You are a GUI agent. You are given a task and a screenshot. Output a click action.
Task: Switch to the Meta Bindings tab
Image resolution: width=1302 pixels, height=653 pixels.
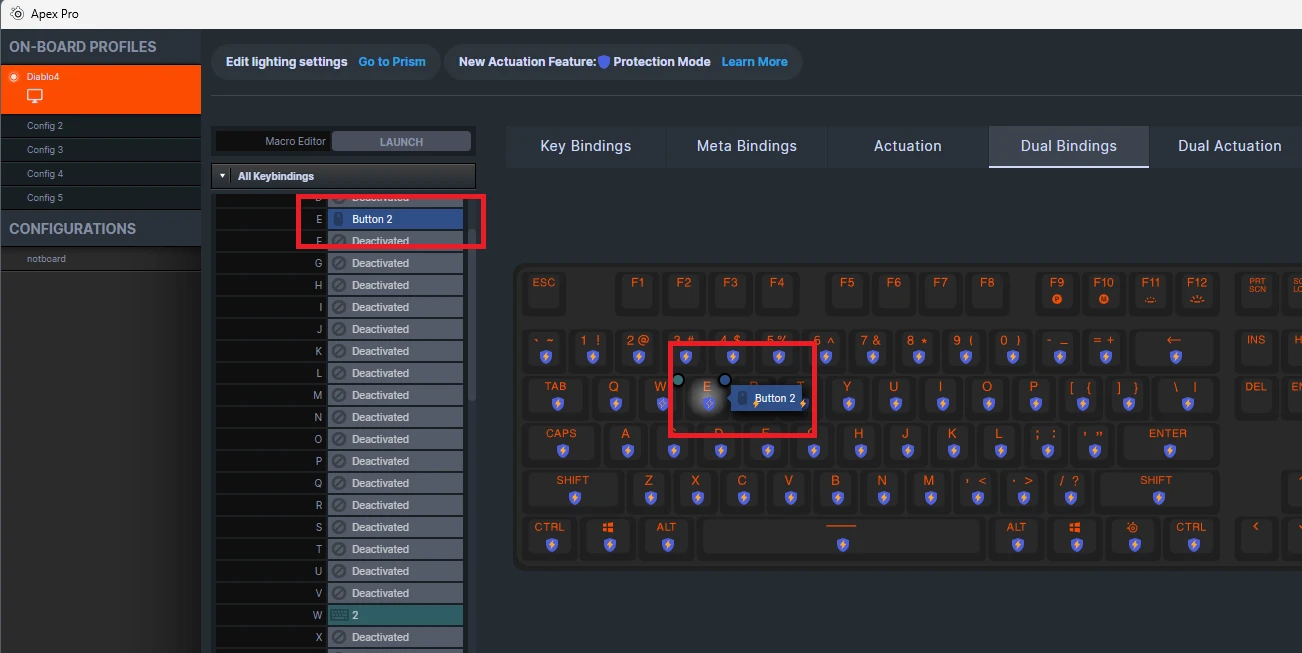click(x=747, y=146)
